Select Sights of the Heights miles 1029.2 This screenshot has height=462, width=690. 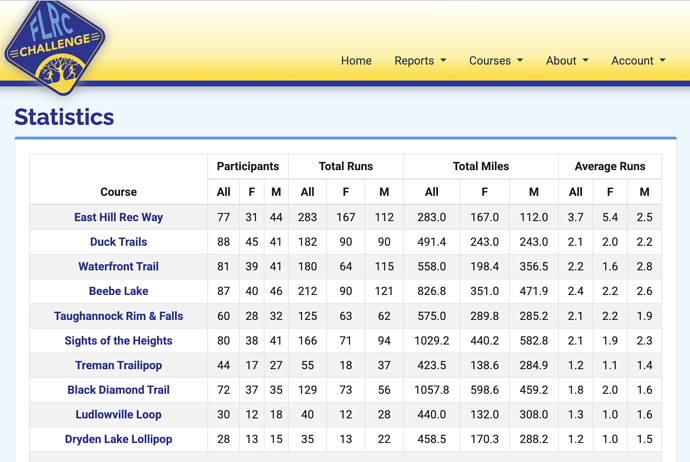coord(432,341)
